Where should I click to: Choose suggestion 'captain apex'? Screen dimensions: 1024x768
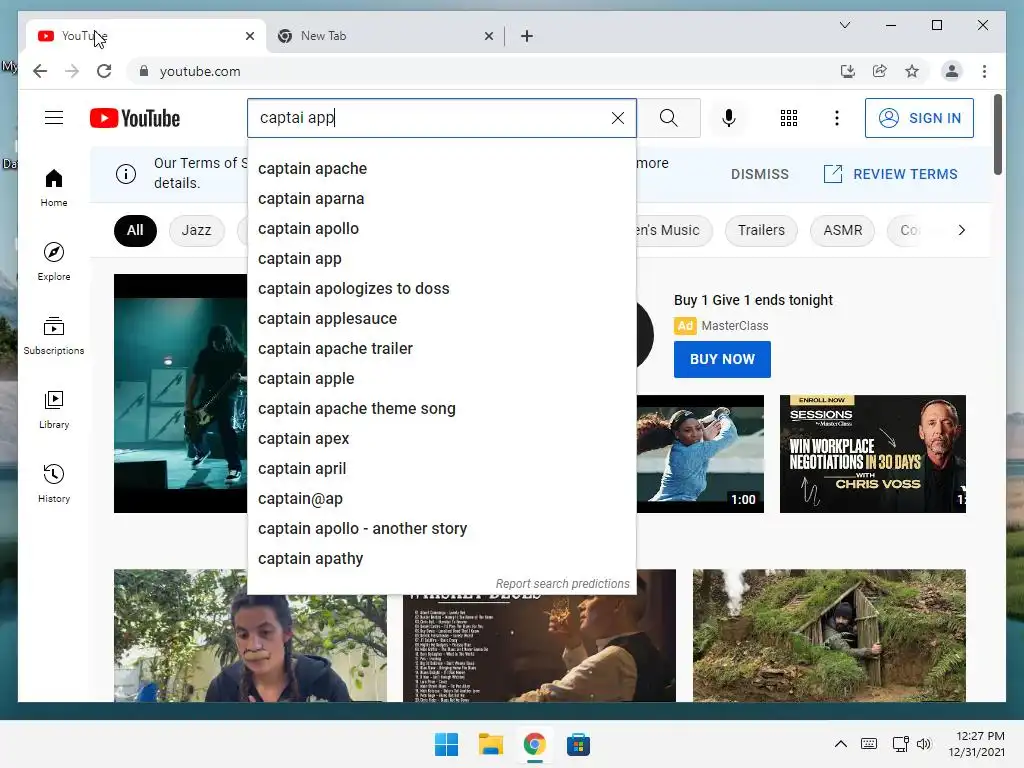[441, 439]
